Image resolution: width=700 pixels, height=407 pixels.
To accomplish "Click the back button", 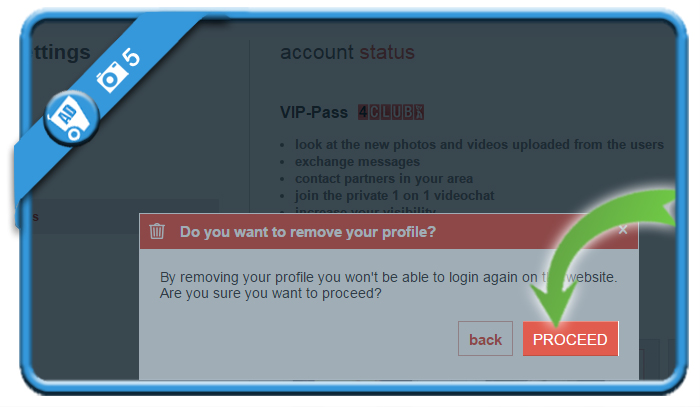I will (485, 339).
